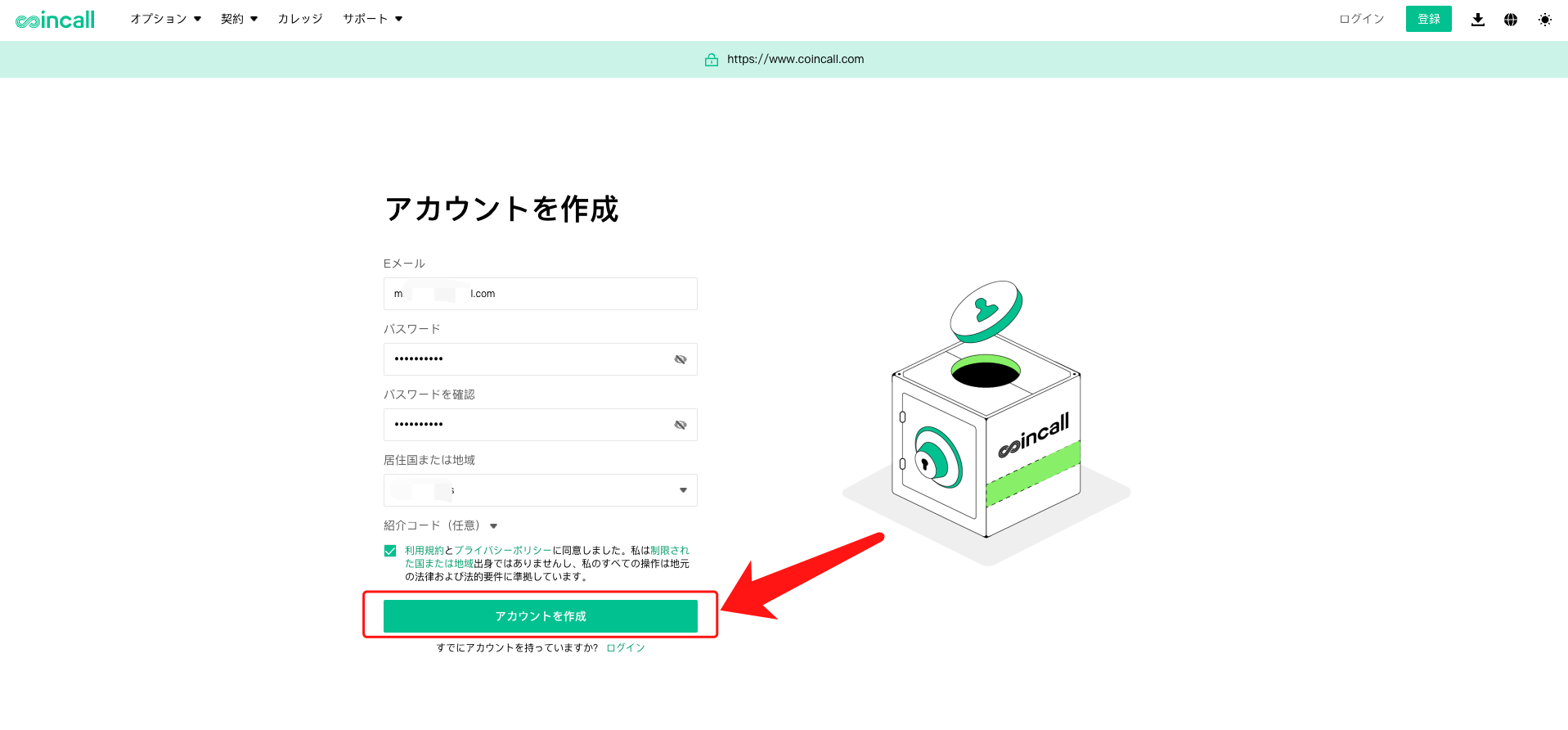The width and height of the screenshot is (1568, 730).
Task: Toggle the light/dark theme sun icon
Action: click(1544, 20)
